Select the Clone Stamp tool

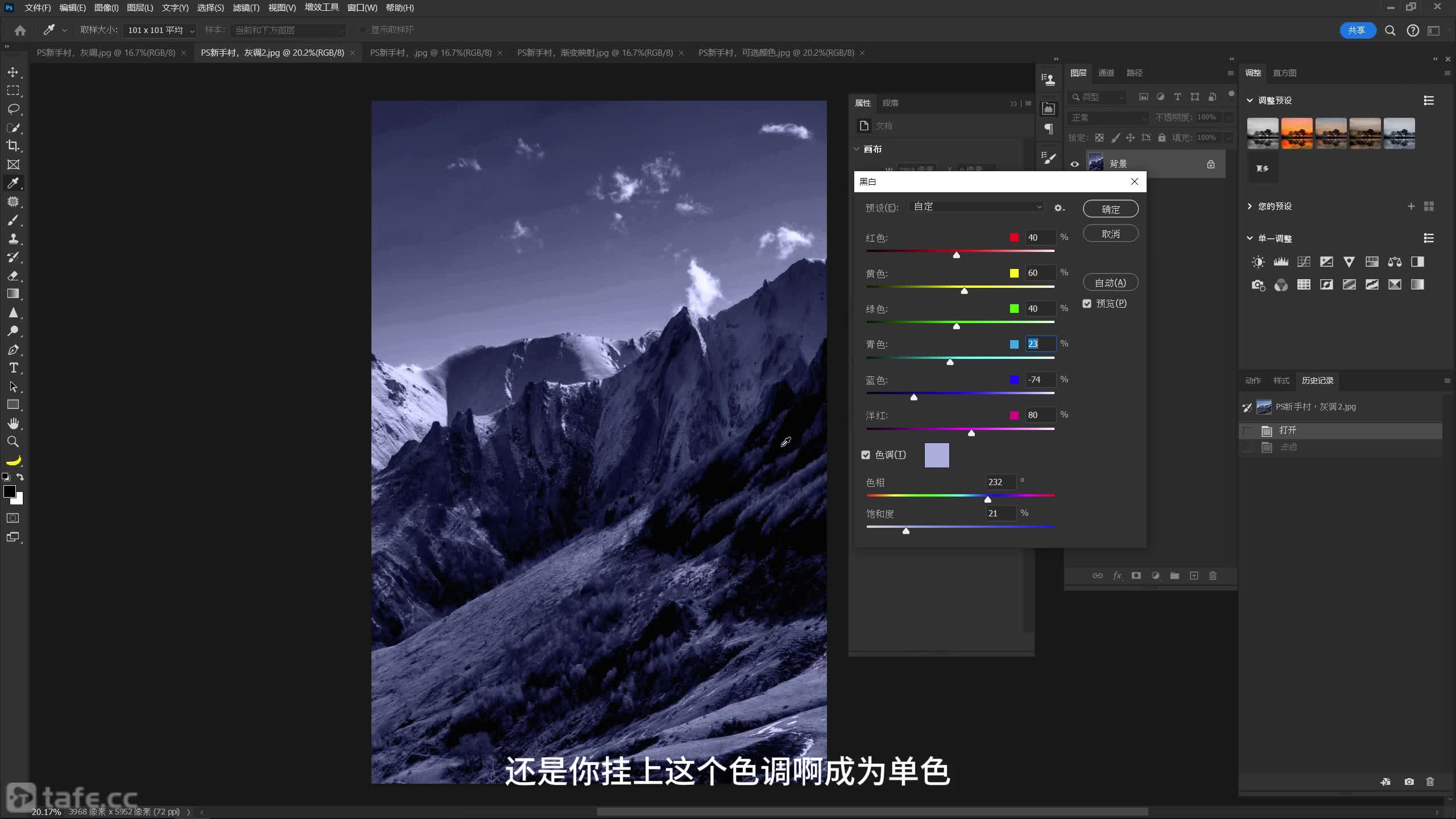(13, 238)
